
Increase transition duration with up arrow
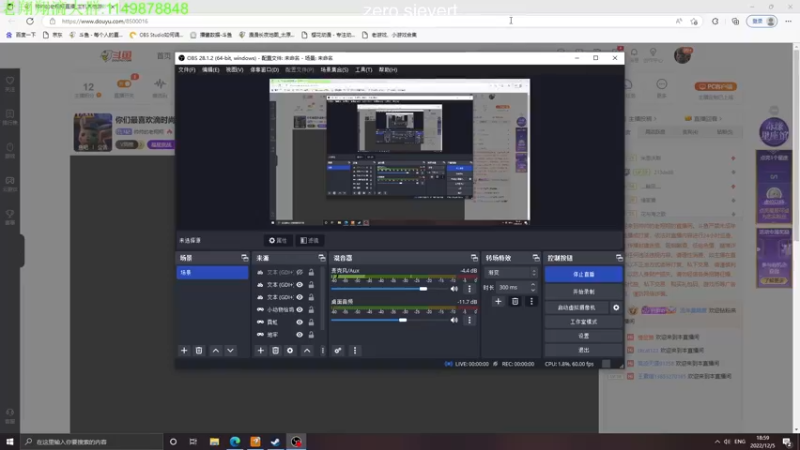click(533, 285)
